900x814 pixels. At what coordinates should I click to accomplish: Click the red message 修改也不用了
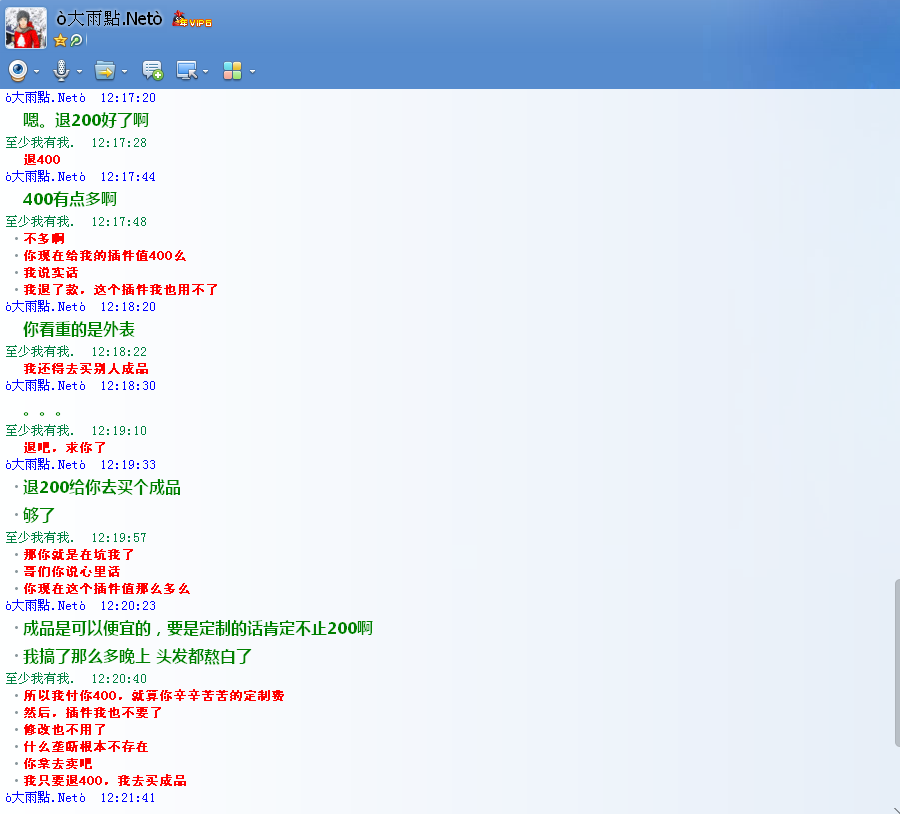(65, 730)
